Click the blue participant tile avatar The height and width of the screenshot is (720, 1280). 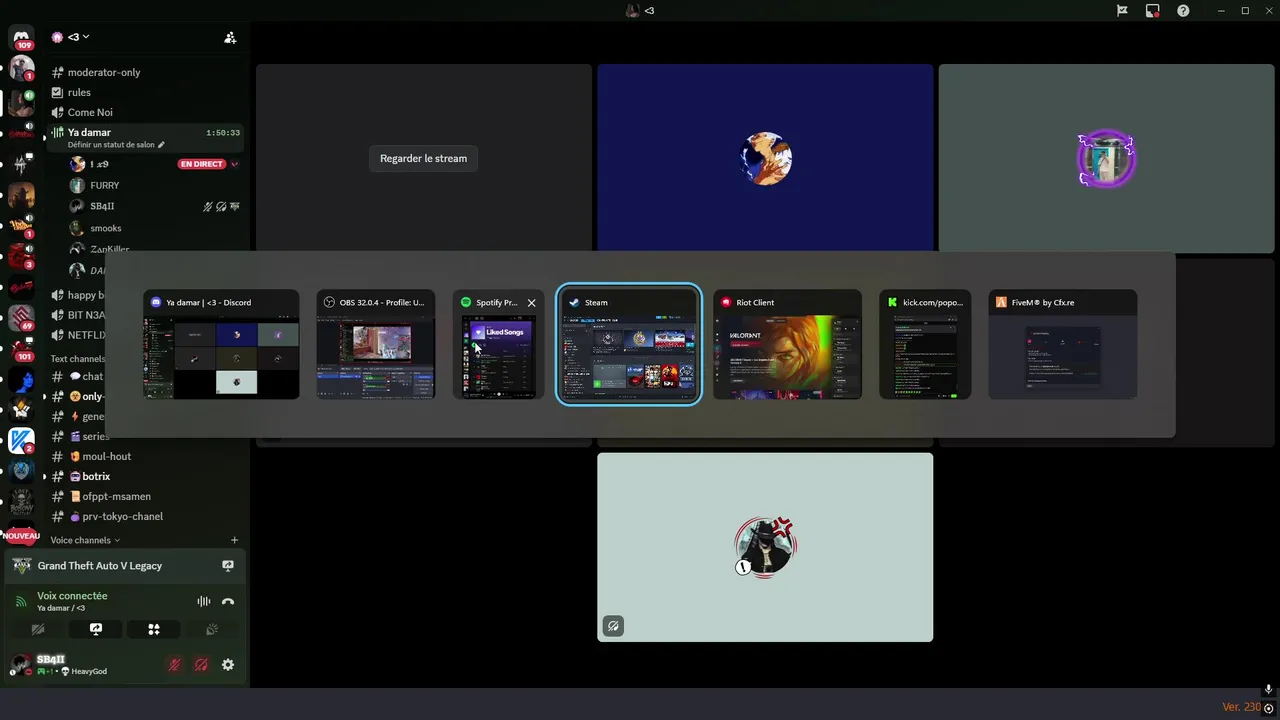pyautogui.click(x=765, y=158)
